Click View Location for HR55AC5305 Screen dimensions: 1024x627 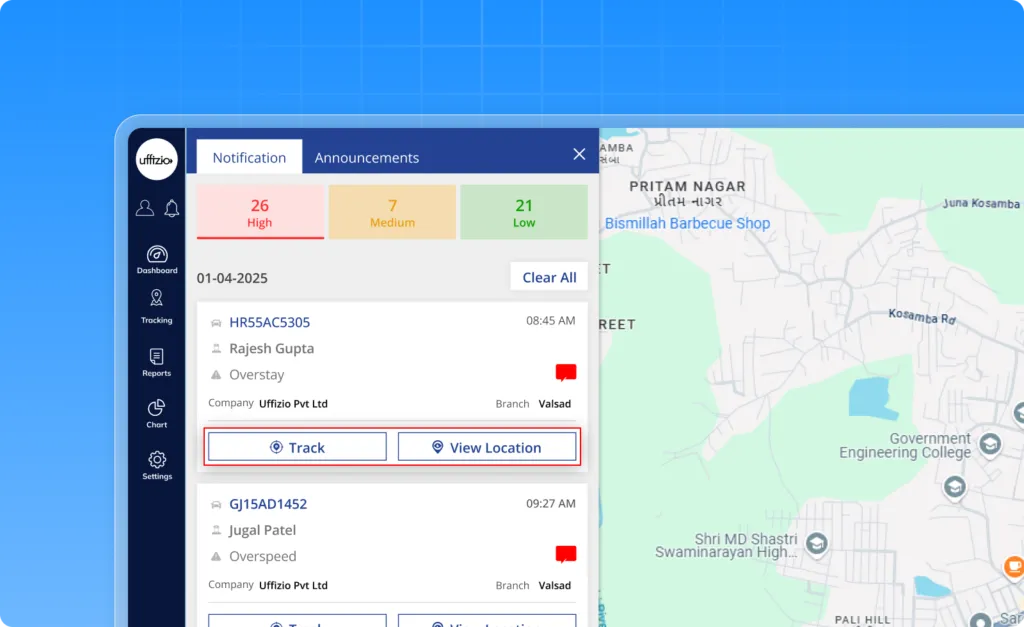pos(487,447)
